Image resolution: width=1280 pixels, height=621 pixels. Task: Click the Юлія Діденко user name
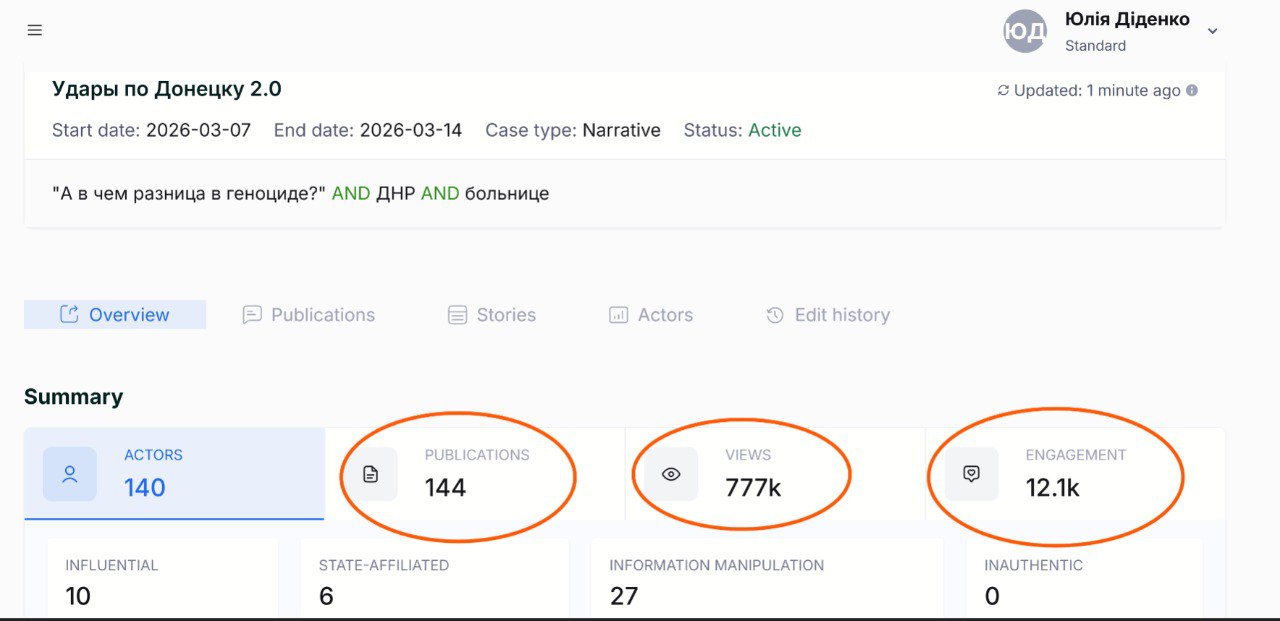click(1127, 20)
